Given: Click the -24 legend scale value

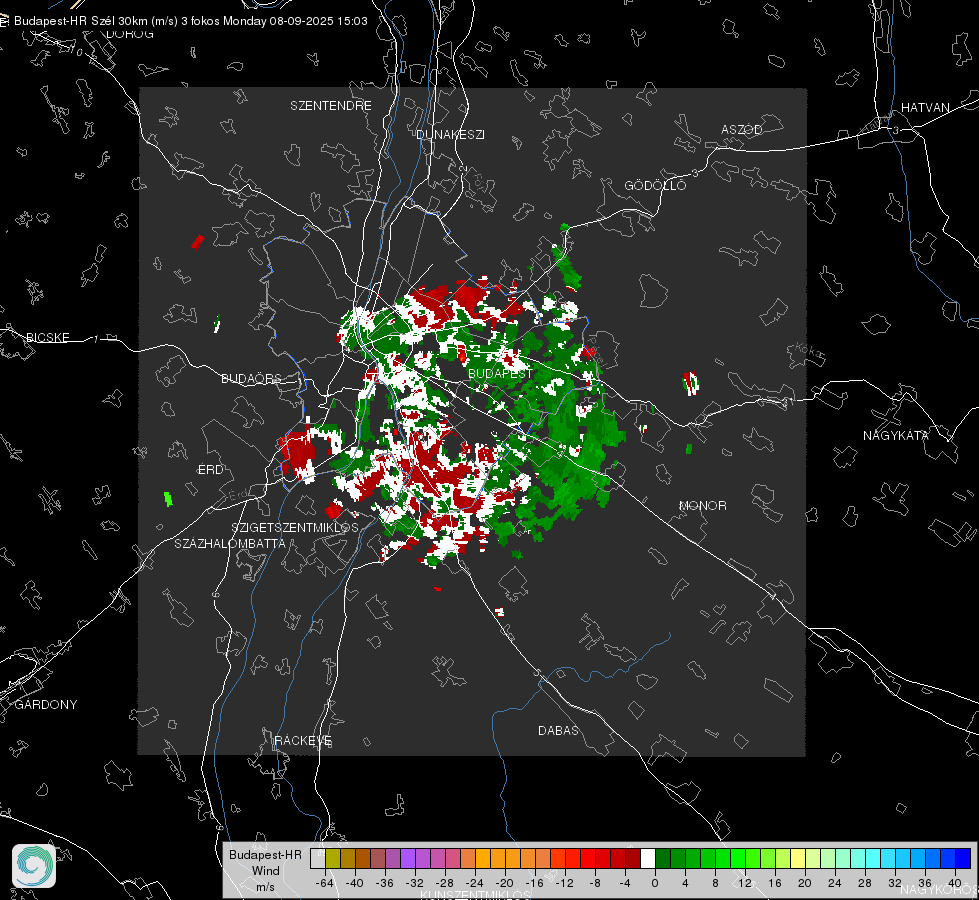Looking at the screenshot, I should click(475, 883).
